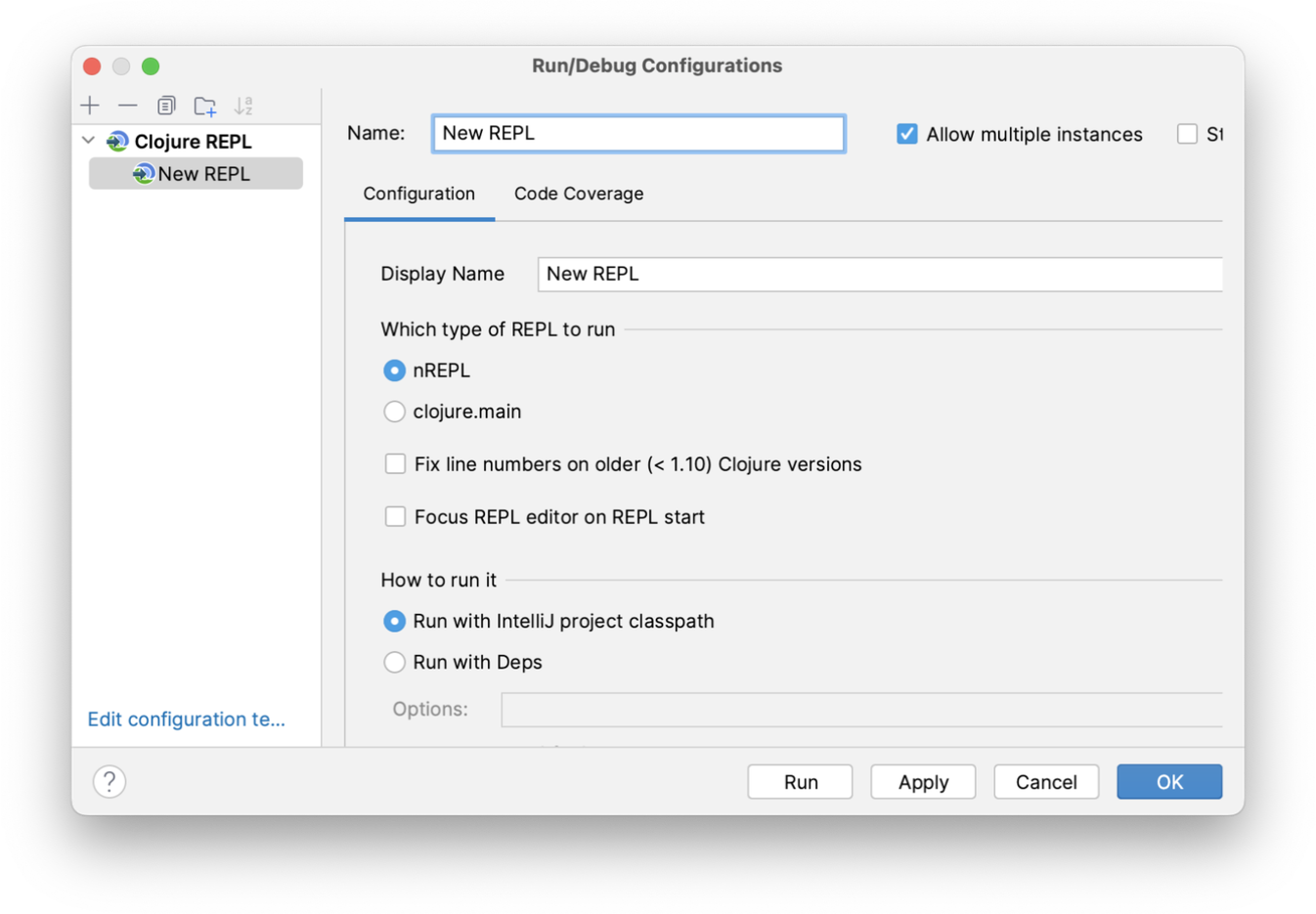Close the Run/Debug Configurations dialog
1316x914 pixels.
click(x=92, y=66)
